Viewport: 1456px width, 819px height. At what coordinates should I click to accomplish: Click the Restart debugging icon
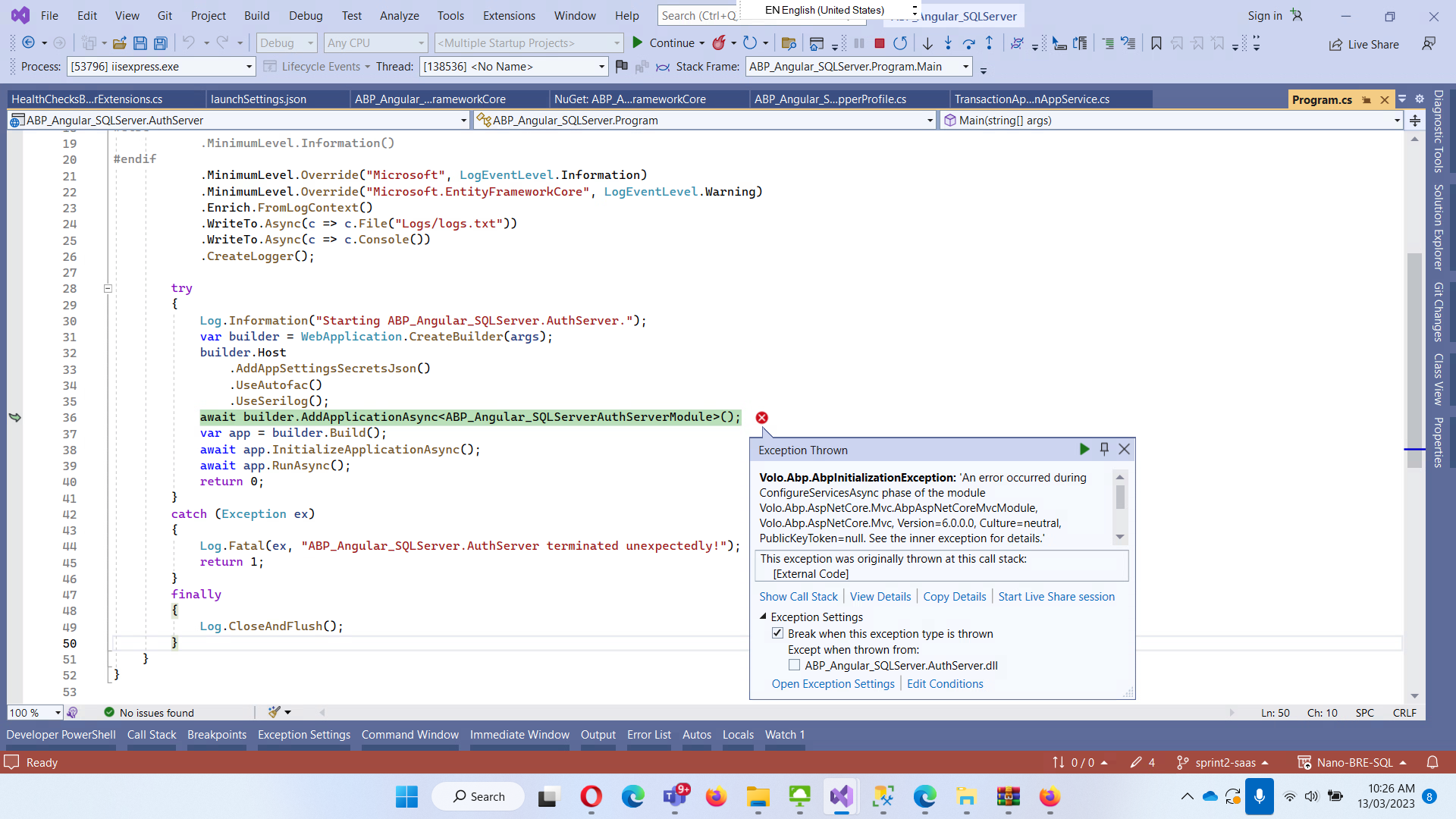click(900, 43)
